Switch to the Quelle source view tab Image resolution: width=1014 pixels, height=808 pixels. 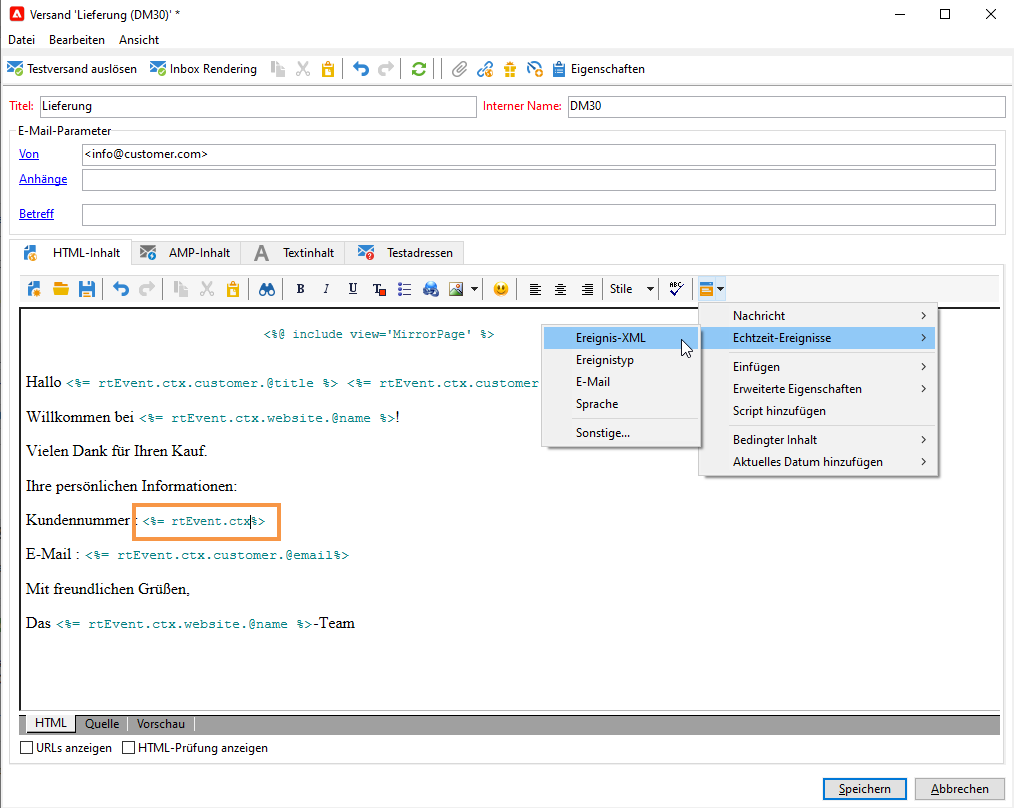pos(102,724)
